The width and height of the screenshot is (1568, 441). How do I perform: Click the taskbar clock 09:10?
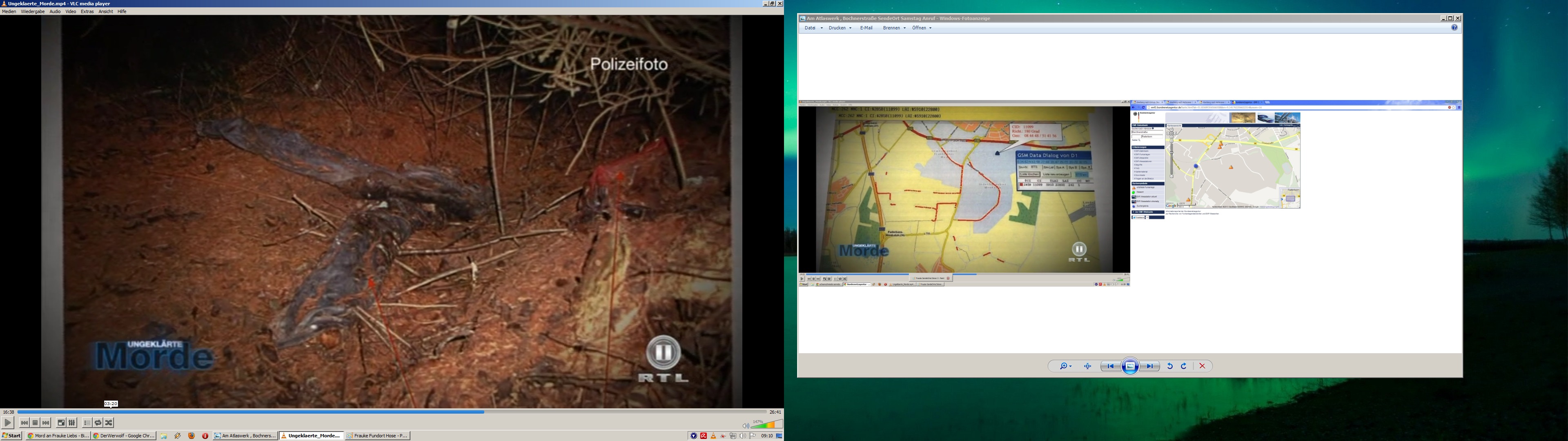(x=767, y=436)
